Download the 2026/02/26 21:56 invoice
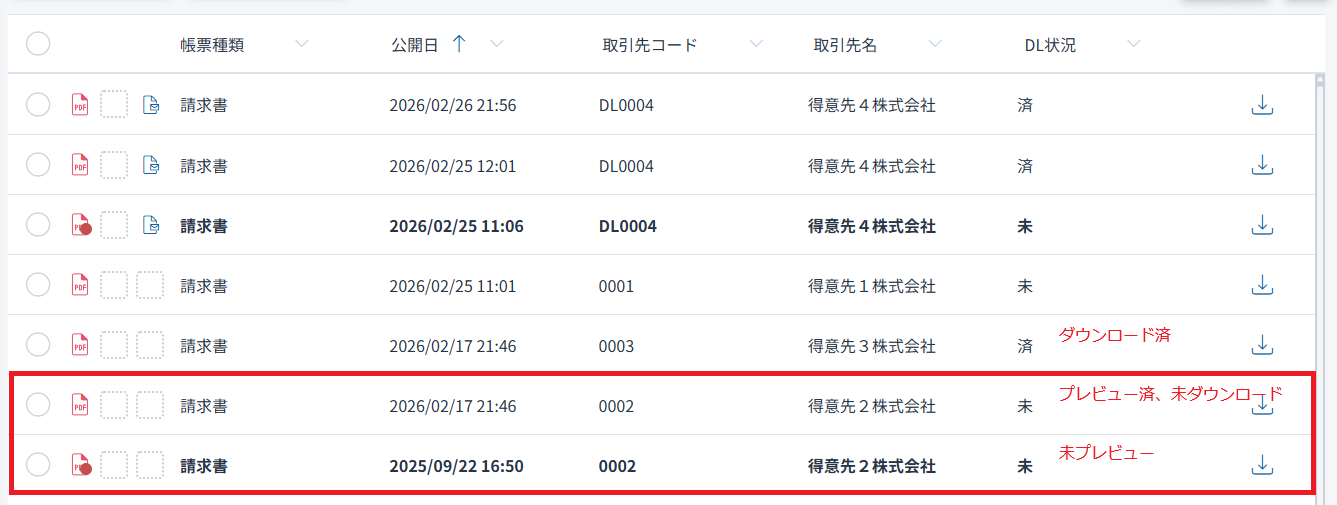1337x505 pixels. click(1262, 105)
